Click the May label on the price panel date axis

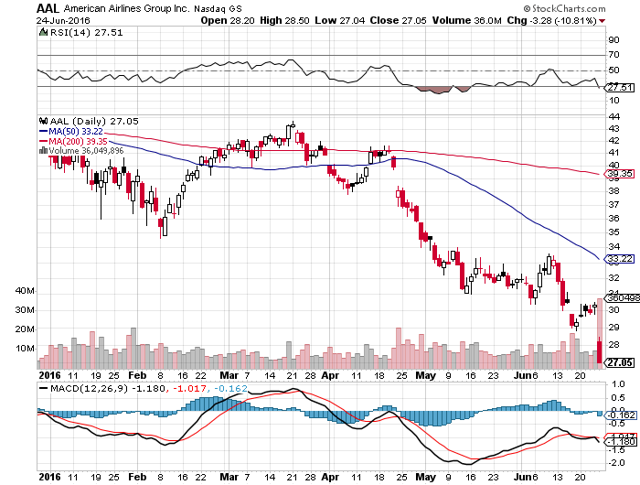tap(425, 376)
